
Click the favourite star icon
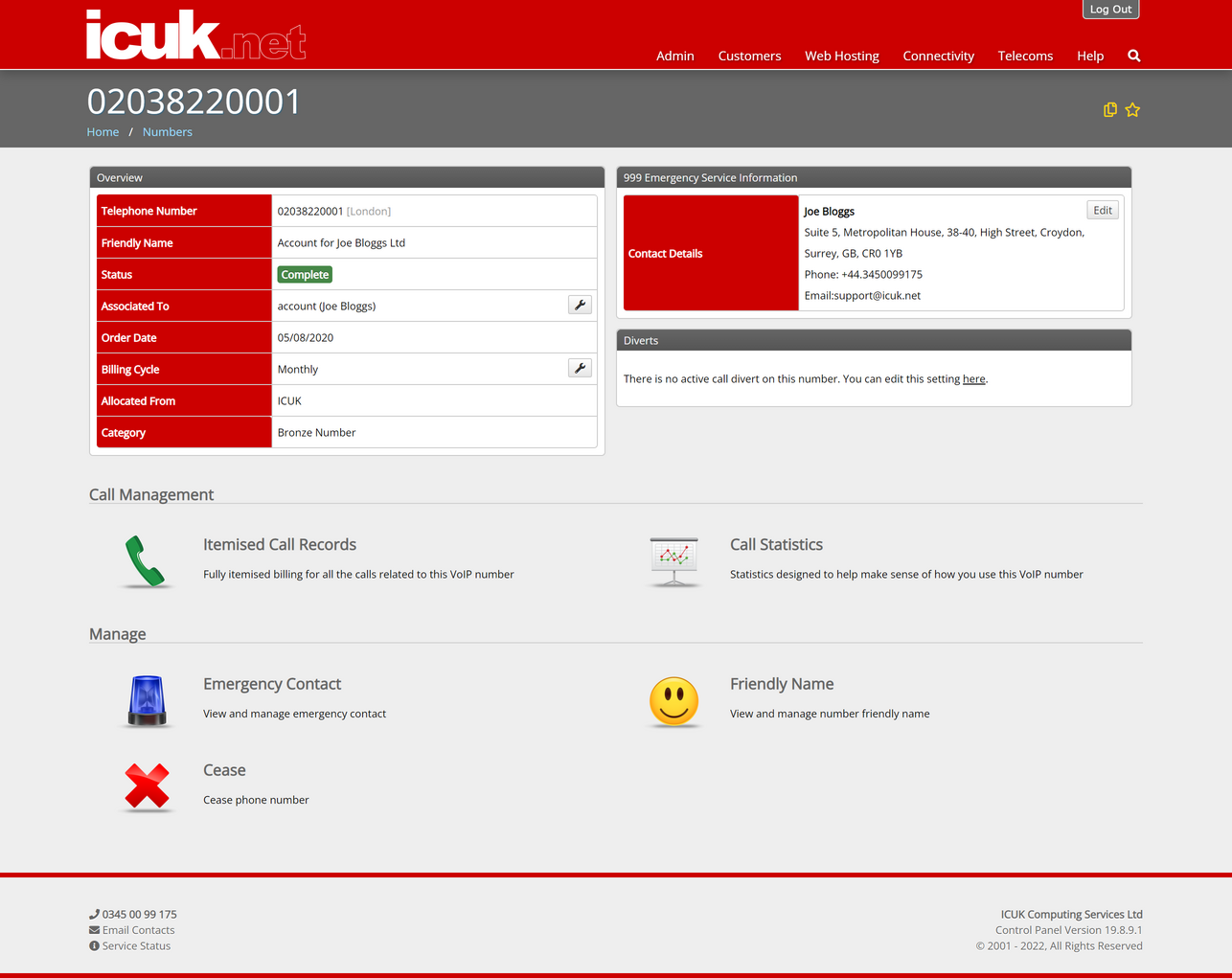[1132, 110]
